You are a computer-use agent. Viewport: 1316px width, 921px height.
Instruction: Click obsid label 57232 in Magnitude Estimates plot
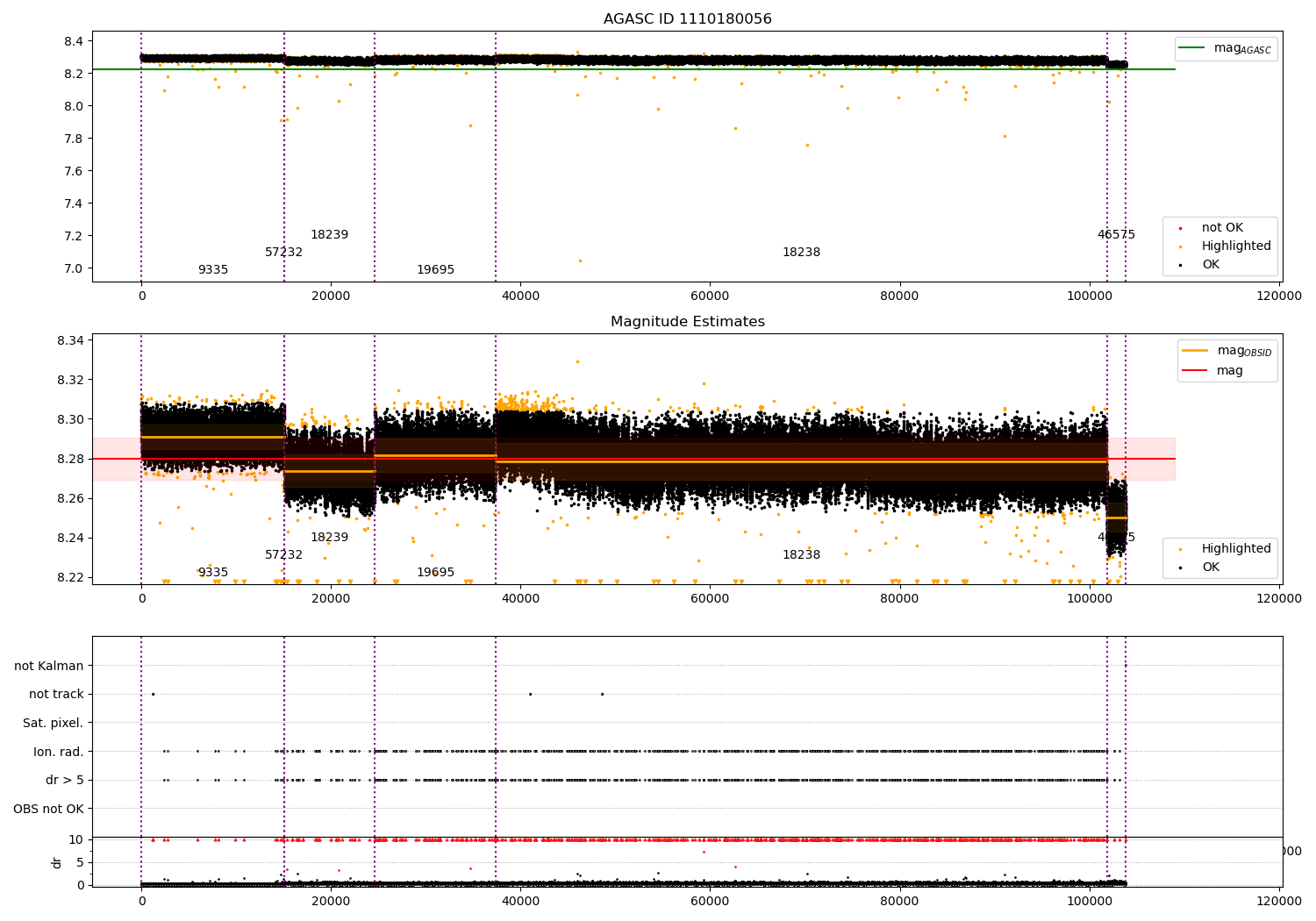tap(283, 555)
